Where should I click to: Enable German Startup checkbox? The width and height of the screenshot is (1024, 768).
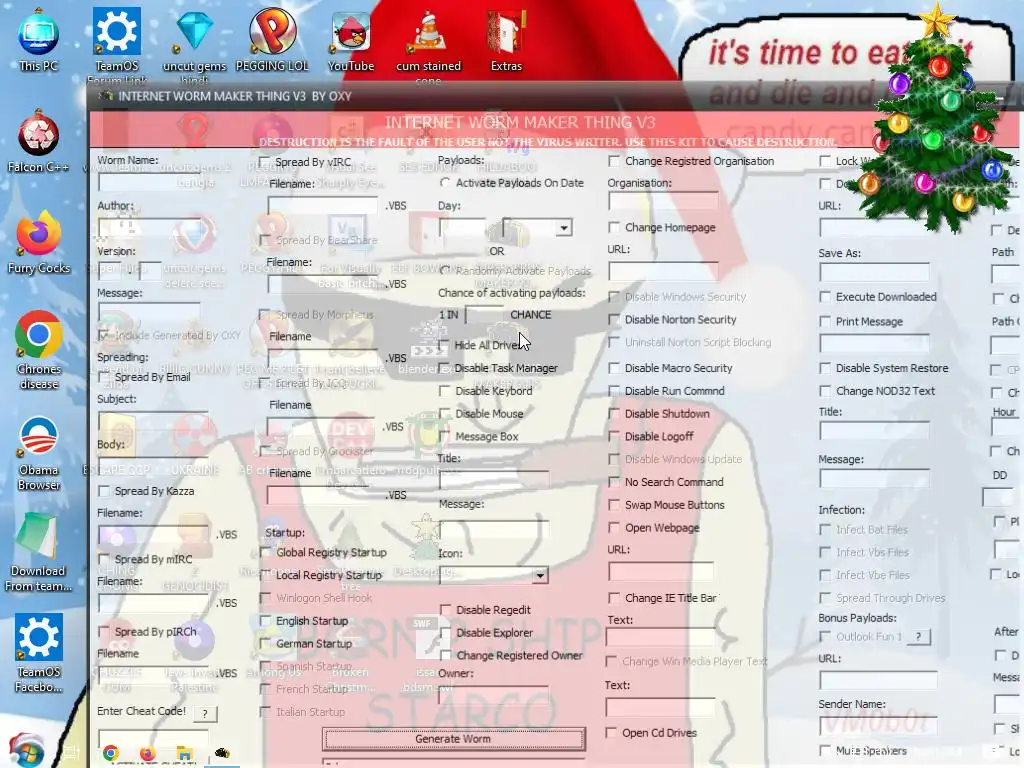click(x=264, y=644)
